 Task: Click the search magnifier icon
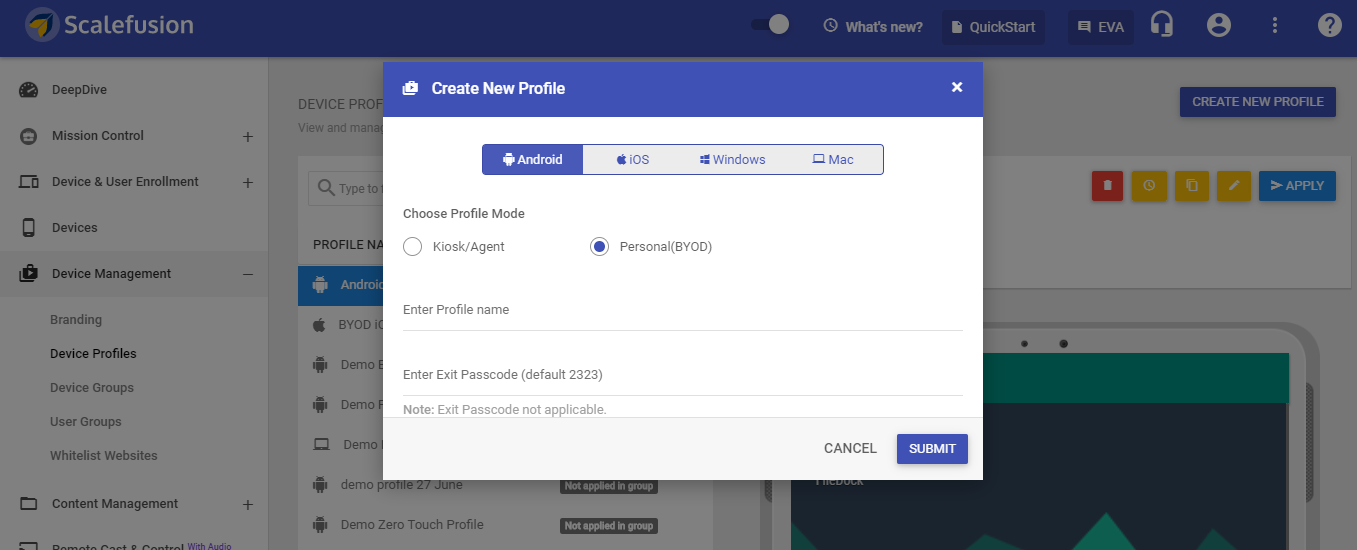[326, 188]
